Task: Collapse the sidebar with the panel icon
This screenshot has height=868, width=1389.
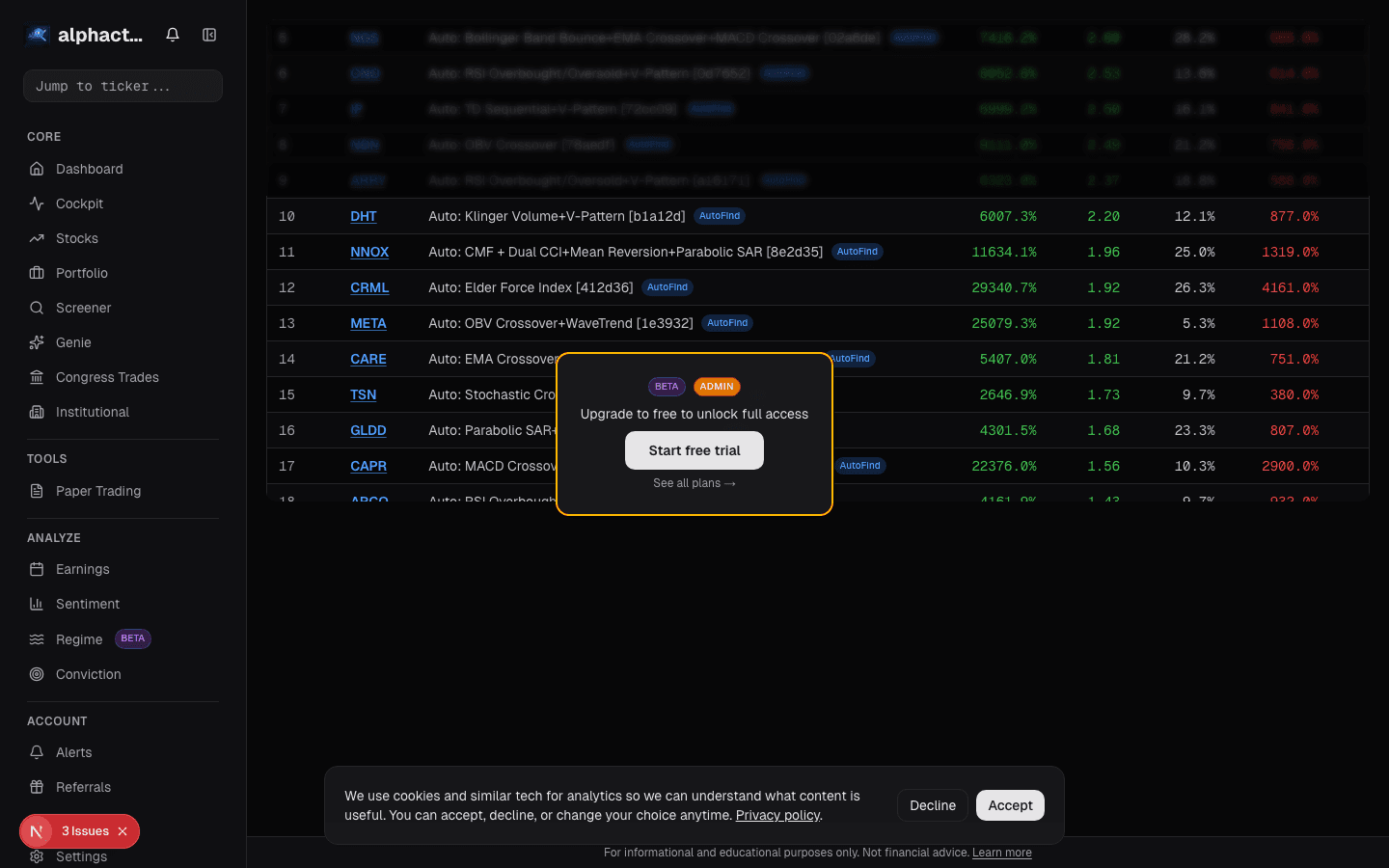Action: pos(209,34)
